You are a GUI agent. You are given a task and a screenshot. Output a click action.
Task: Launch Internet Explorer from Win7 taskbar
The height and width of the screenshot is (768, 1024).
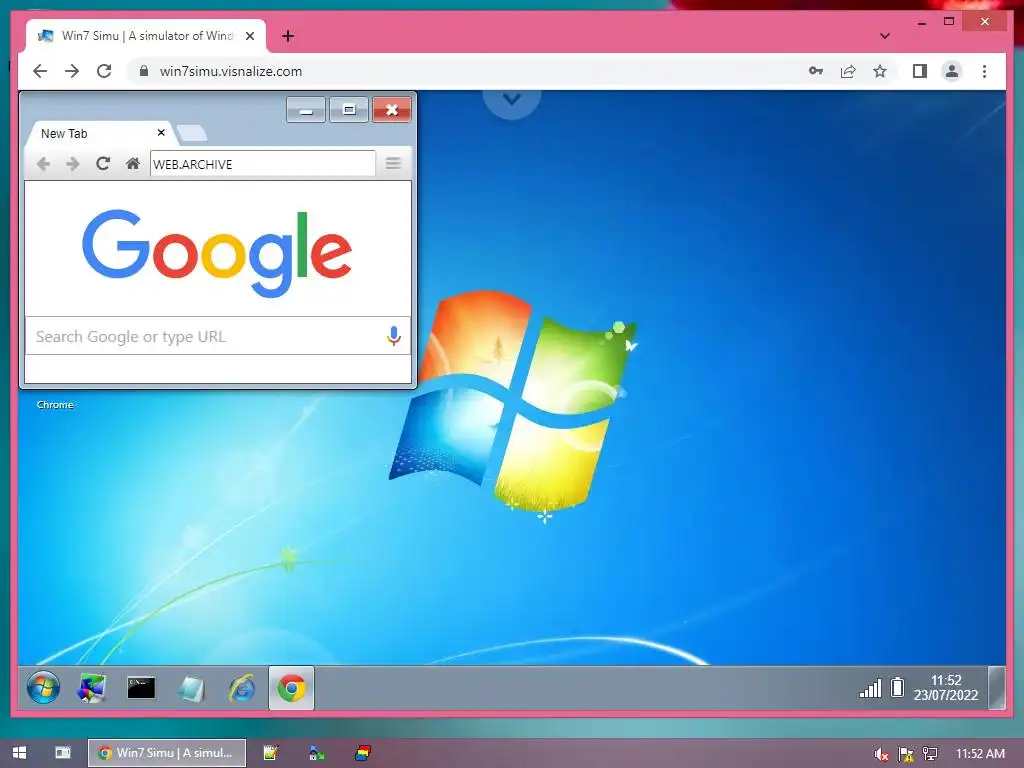click(x=242, y=688)
